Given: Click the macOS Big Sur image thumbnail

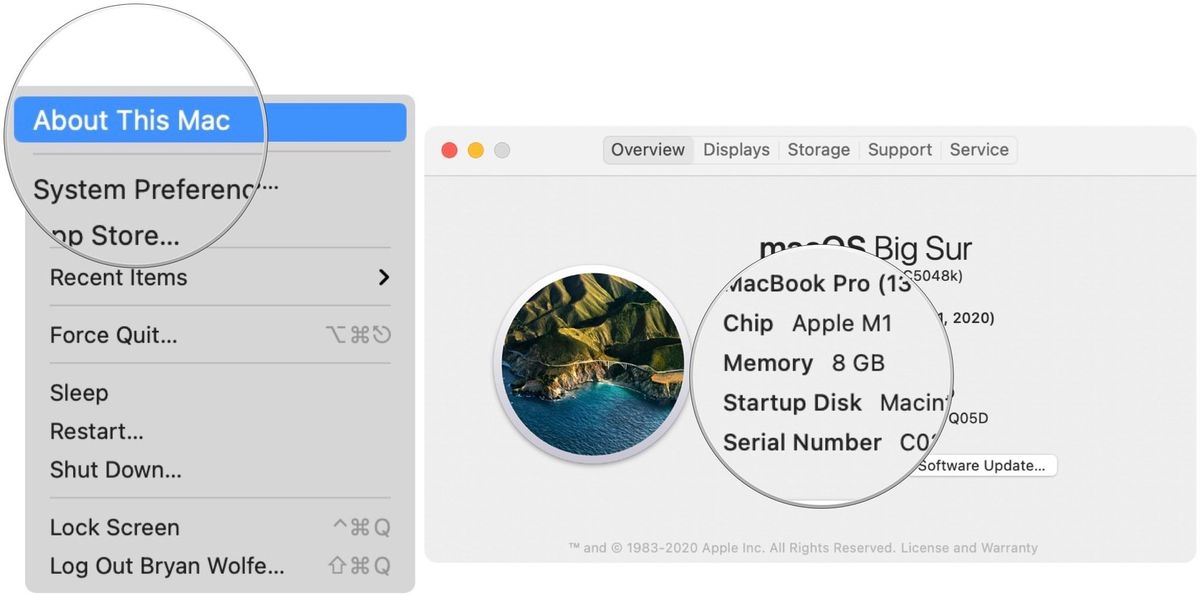Looking at the screenshot, I should [594, 363].
